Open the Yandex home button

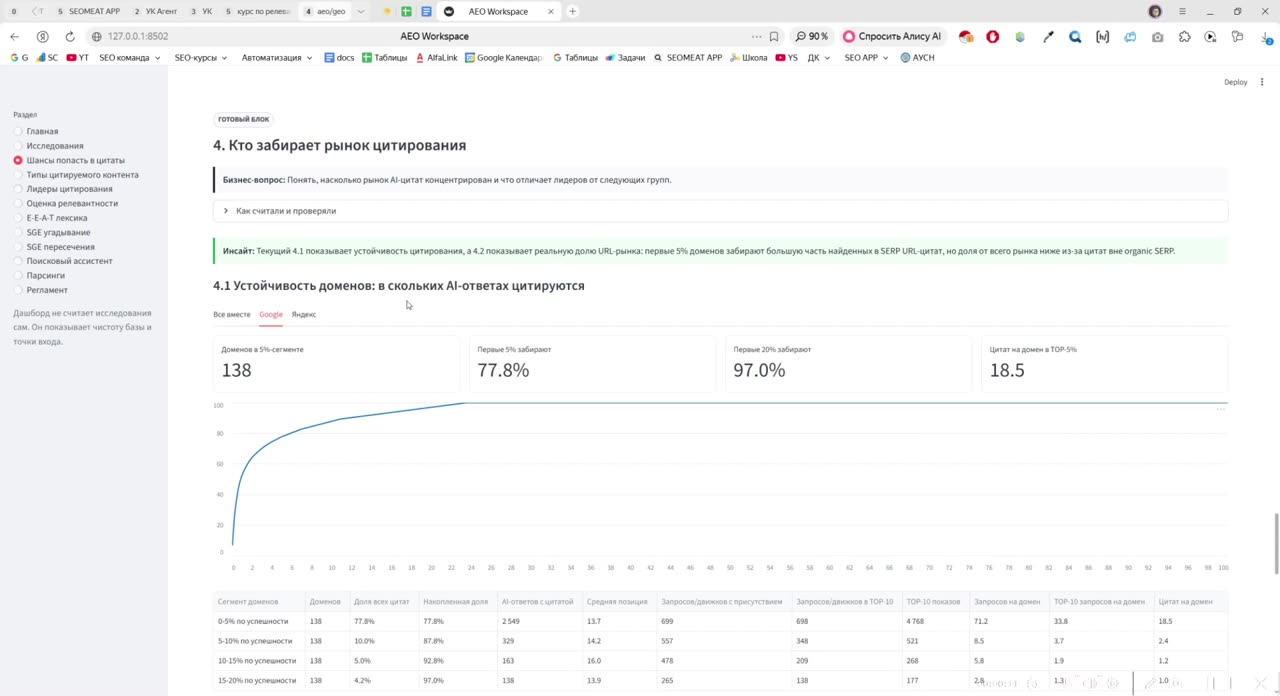click(x=42, y=36)
